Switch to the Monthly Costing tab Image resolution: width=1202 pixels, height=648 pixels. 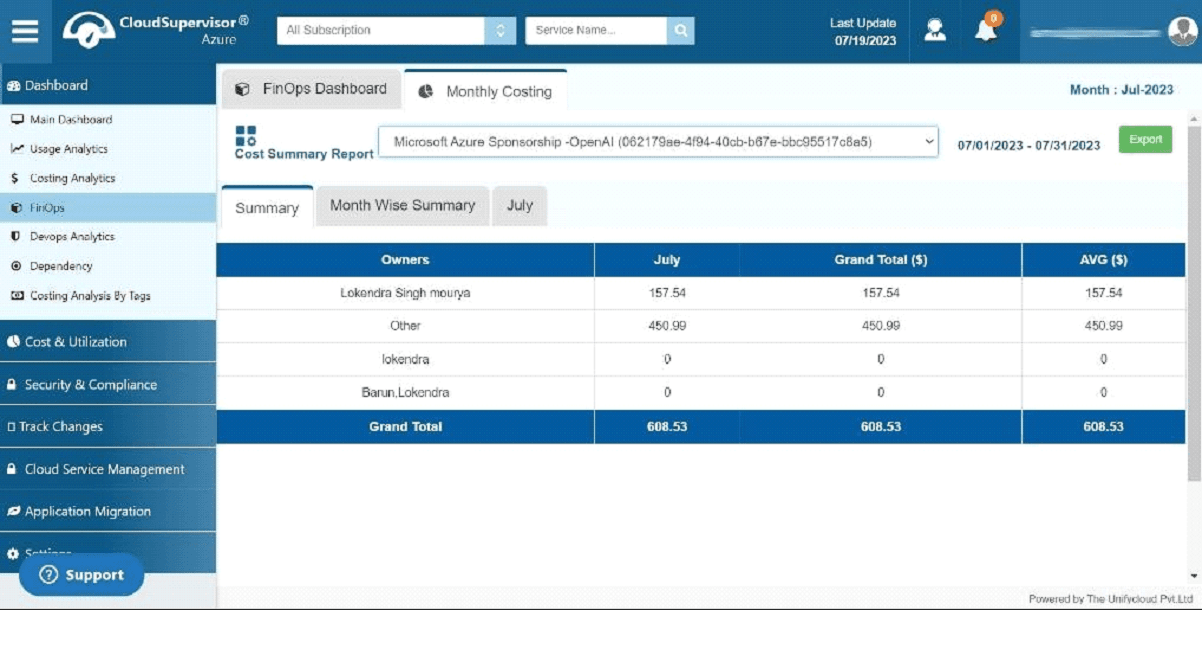point(485,91)
